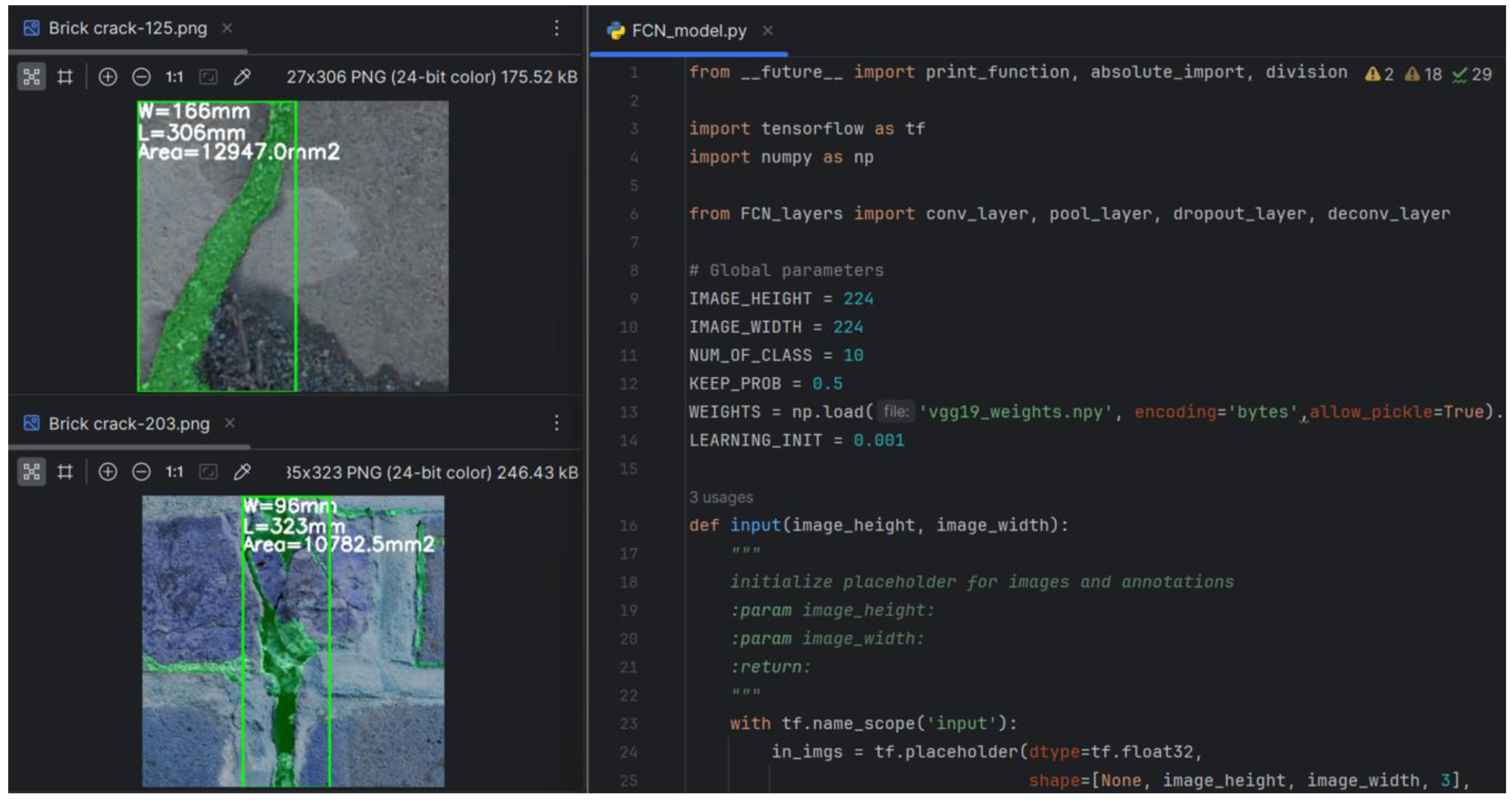This screenshot has height=800, width=1512.
Task: Expand the inspection warnings widget showing 18
Action: point(1423,75)
